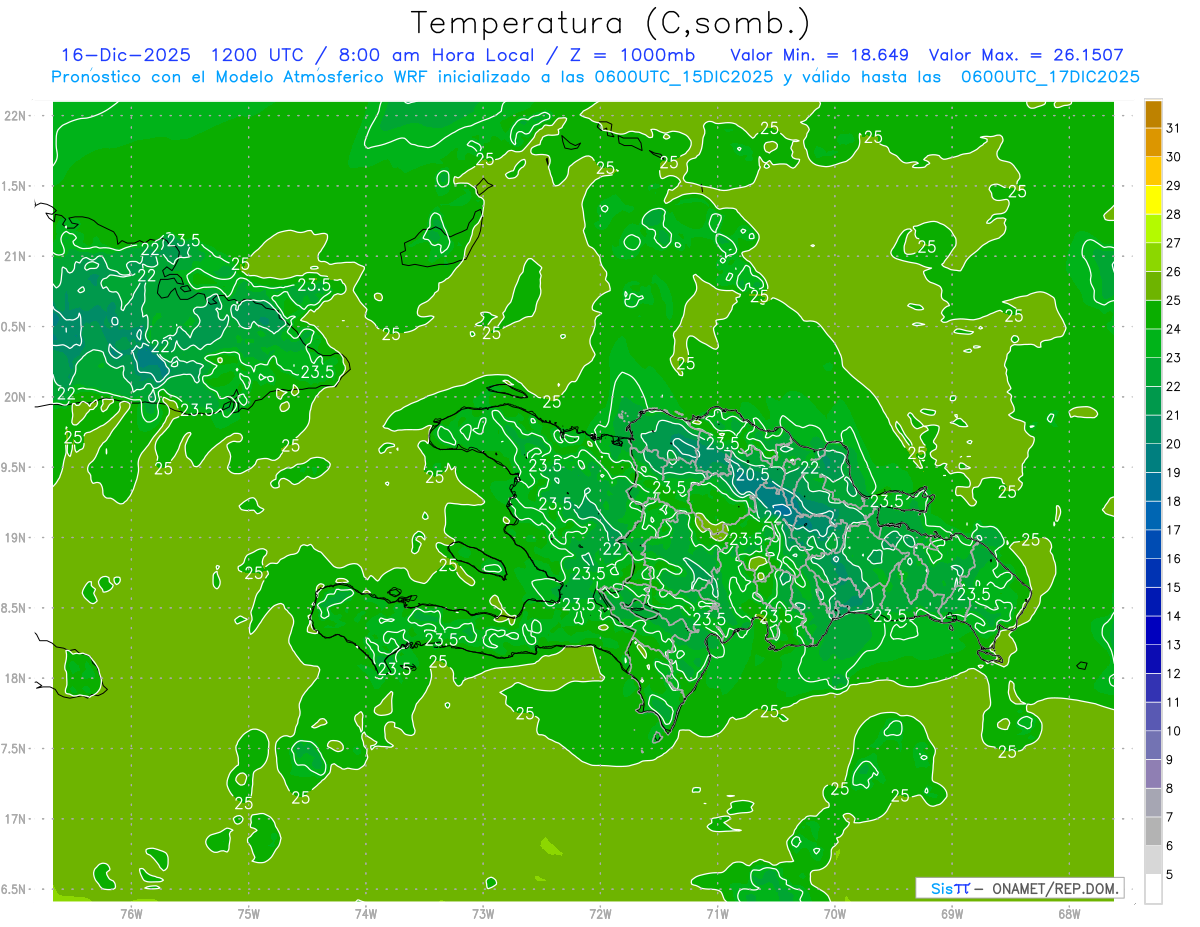Click the '68W' longitude axis label
Image resolution: width=1200 pixels, height=927 pixels.
click(1069, 913)
